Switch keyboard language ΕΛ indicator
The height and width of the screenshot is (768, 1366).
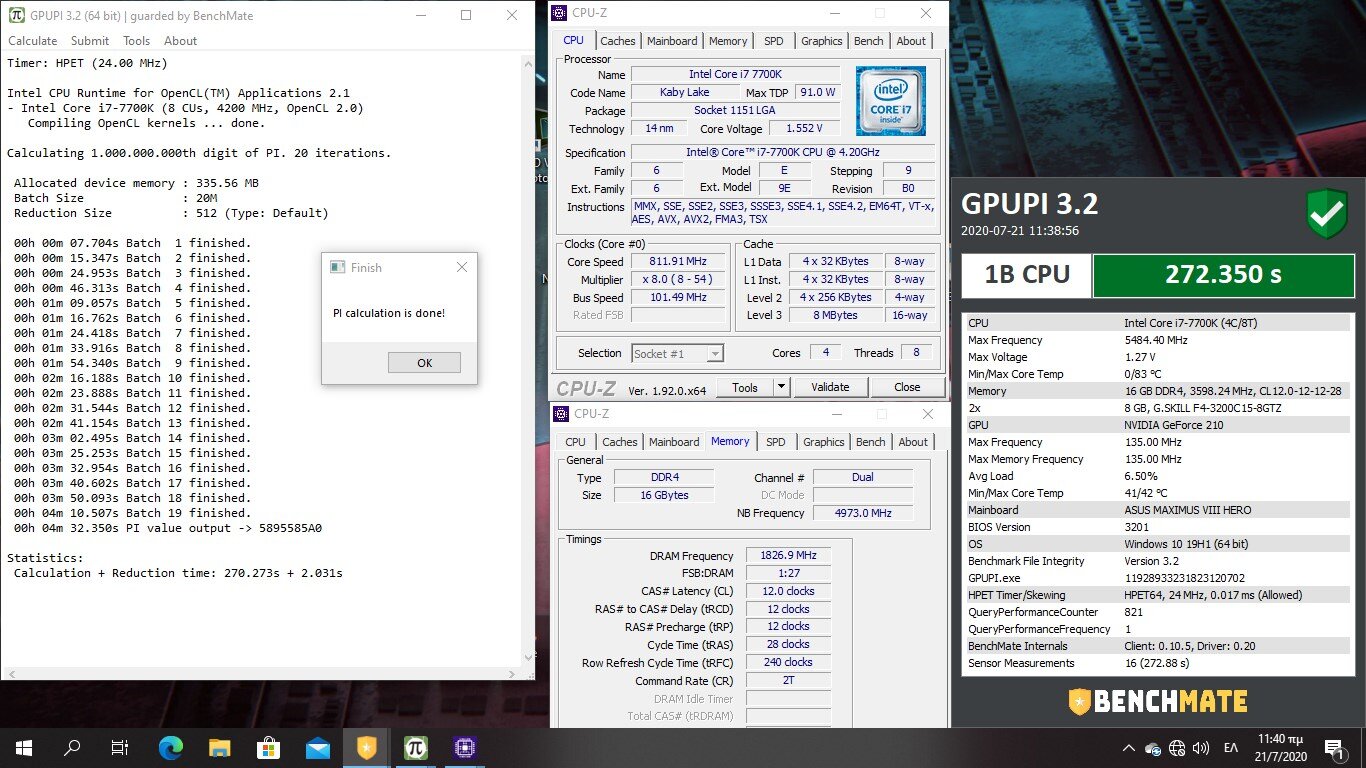(1231, 747)
